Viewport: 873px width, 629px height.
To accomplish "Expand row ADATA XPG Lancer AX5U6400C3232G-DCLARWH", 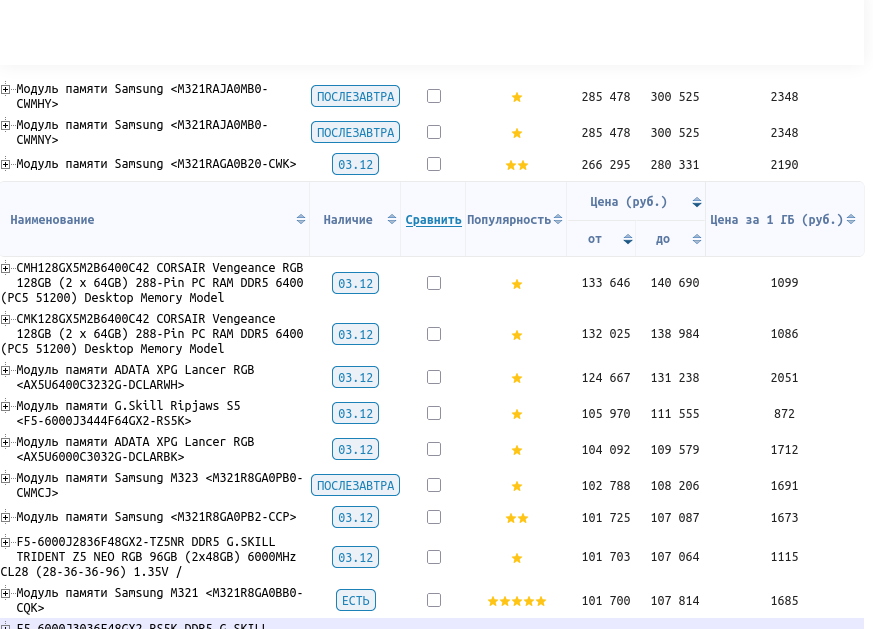I will click(x=5, y=370).
